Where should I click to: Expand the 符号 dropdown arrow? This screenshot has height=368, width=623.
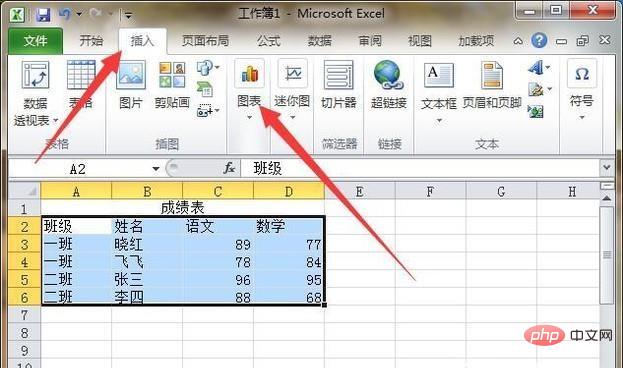tap(582, 117)
